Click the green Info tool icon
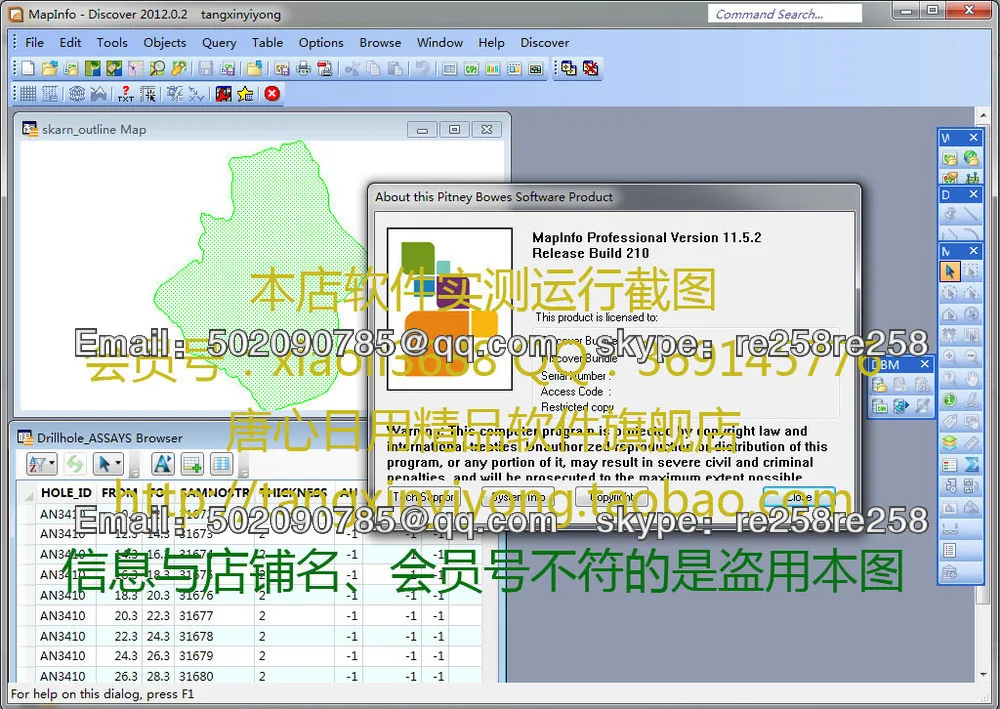This screenshot has width=1000, height=709. (x=950, y=400)
